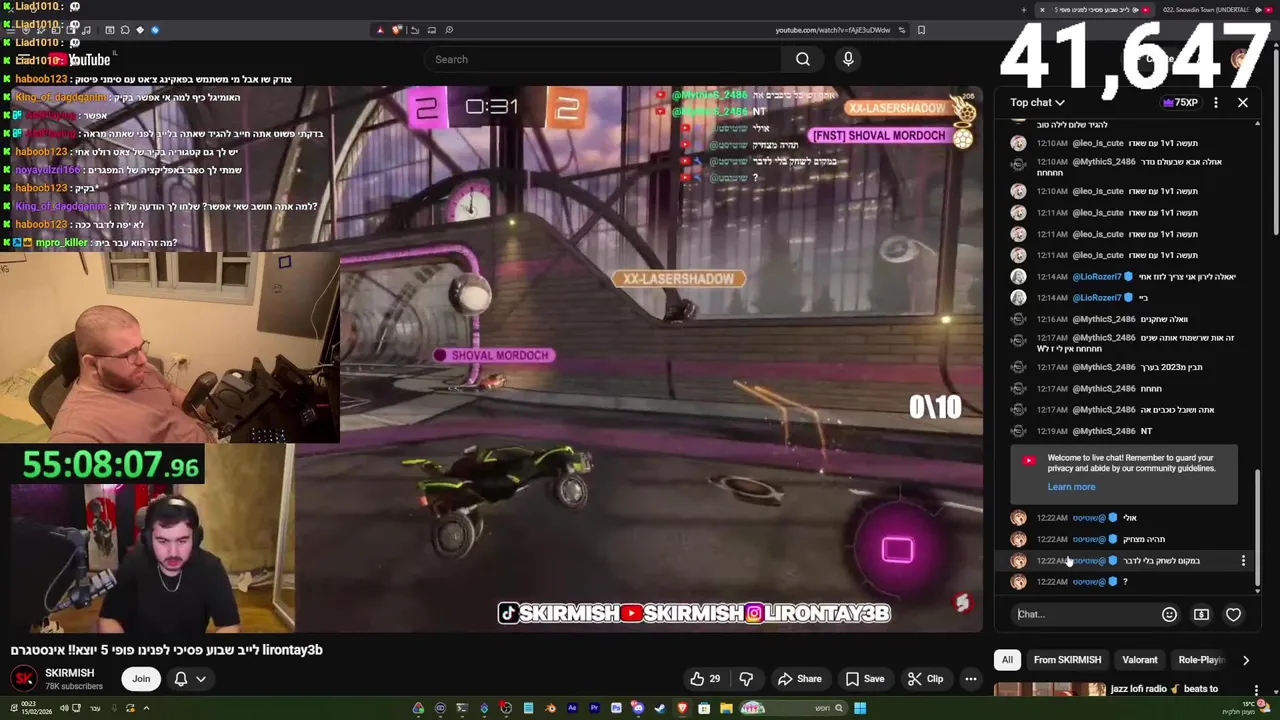Click the 75XP crown badge

pos(1180,102)
